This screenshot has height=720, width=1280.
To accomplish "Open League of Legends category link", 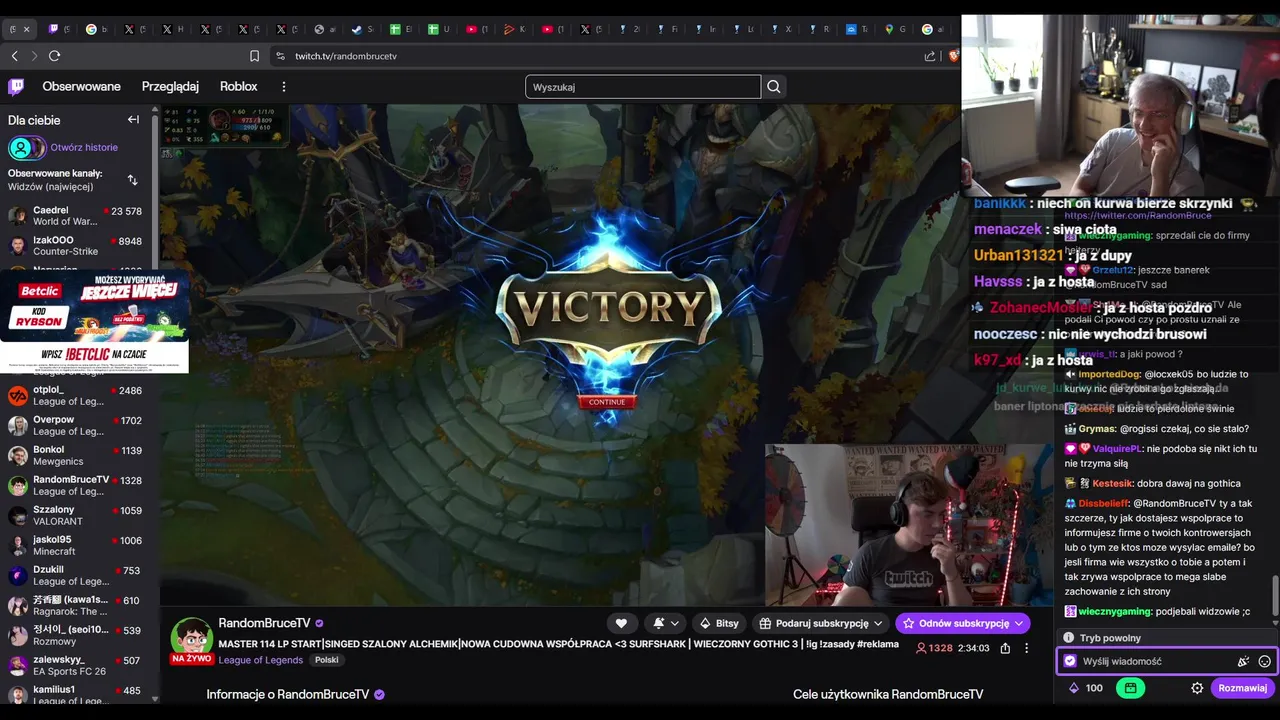I will click(x=260, y=660).
